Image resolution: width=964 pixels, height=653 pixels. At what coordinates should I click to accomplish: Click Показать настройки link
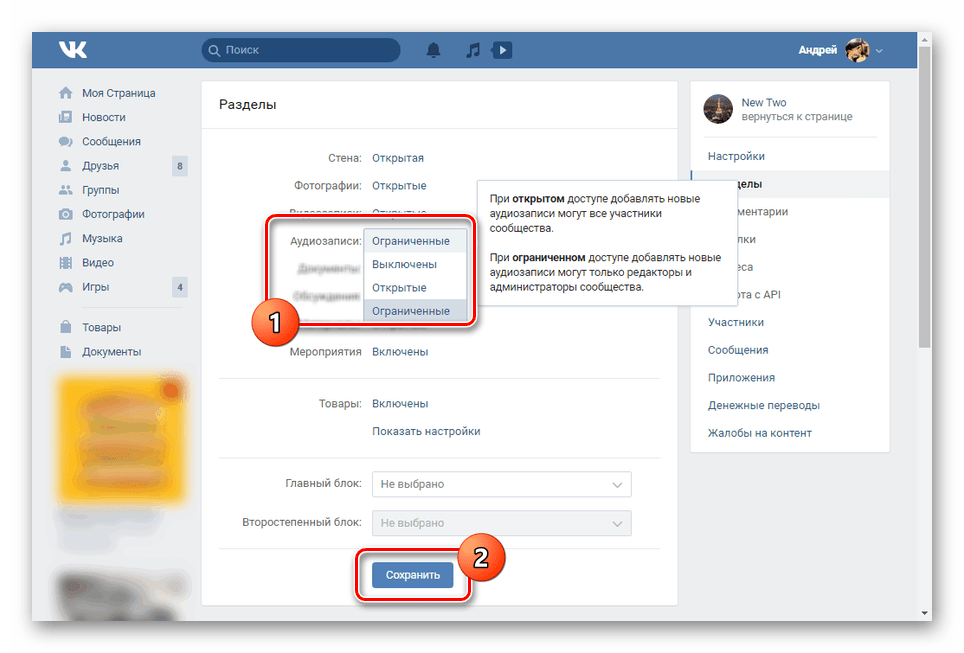pos(426,431)
